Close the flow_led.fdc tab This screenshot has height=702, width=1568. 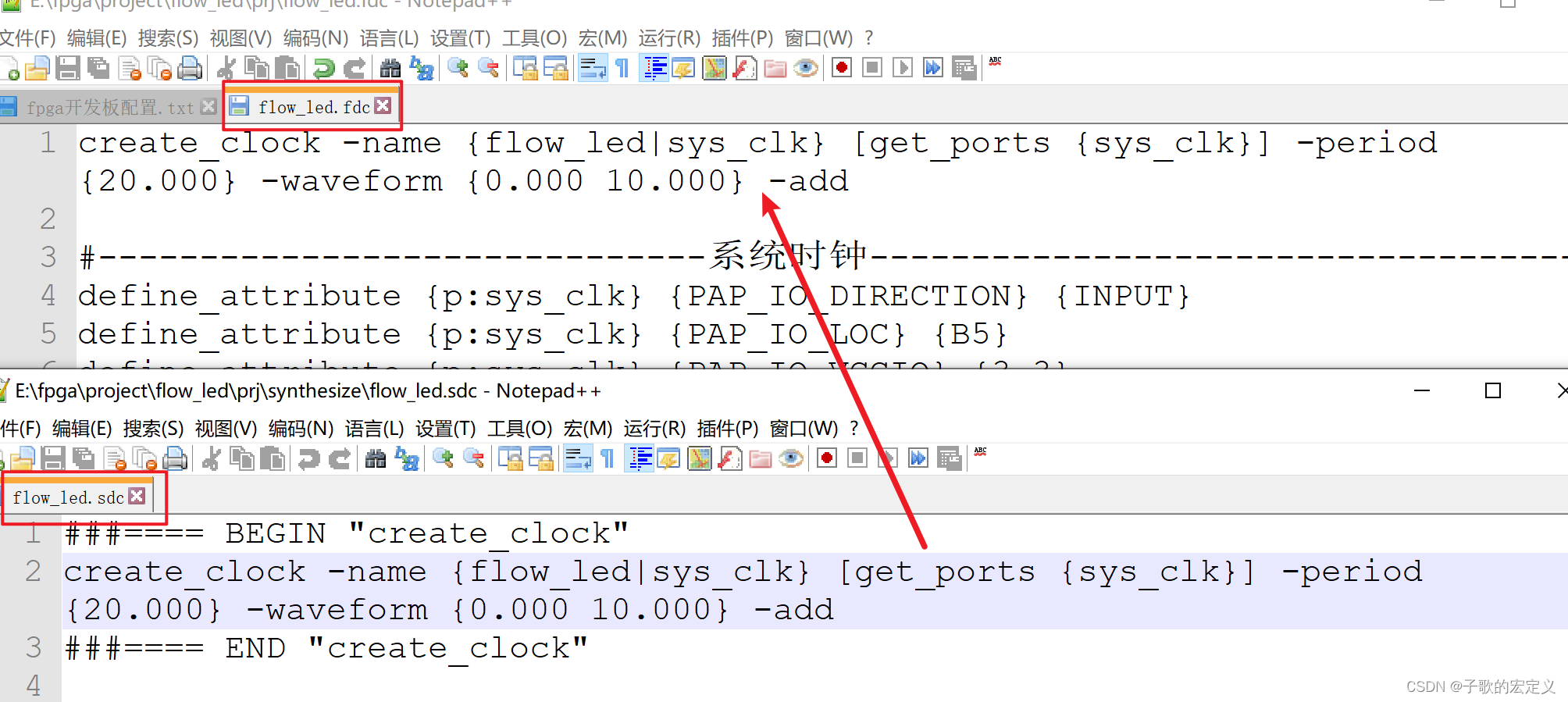tap(383, 105)
